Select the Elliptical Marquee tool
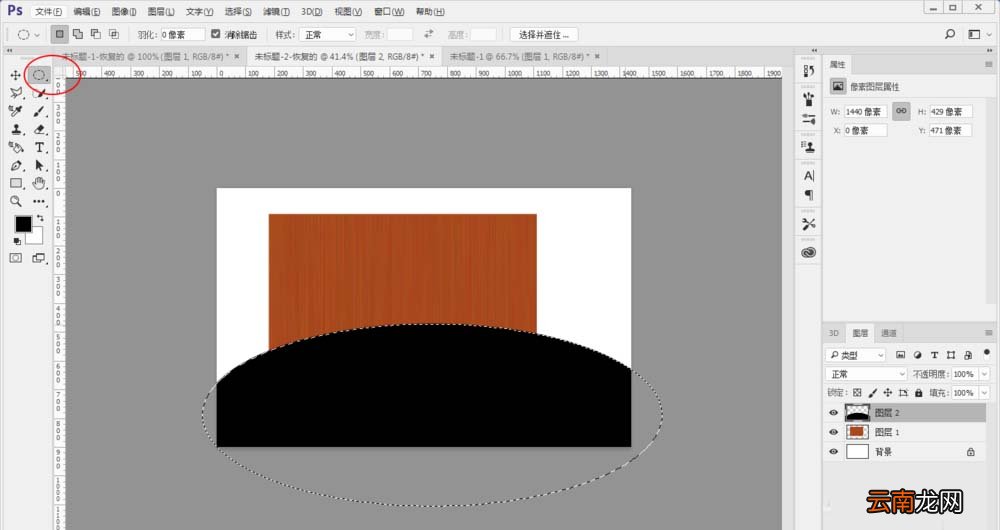Image resolution: width=1000 pixels, height=530 pixels. [39, 75]
